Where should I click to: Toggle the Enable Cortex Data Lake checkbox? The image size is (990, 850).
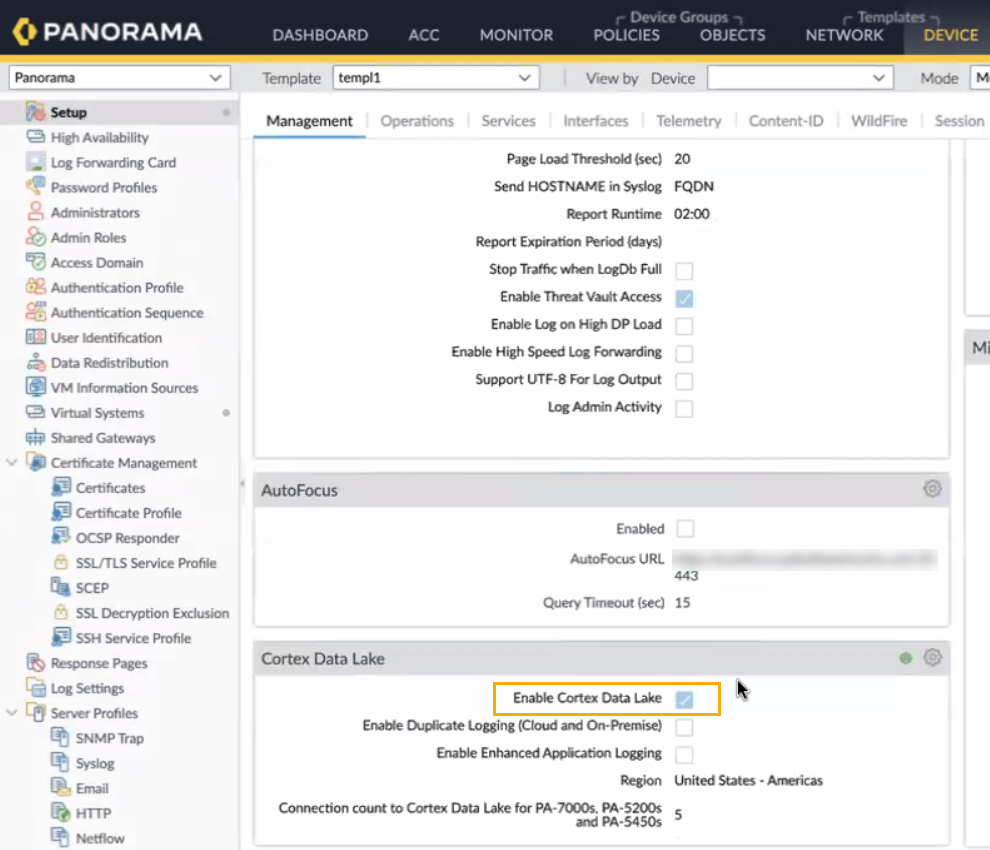684,699
